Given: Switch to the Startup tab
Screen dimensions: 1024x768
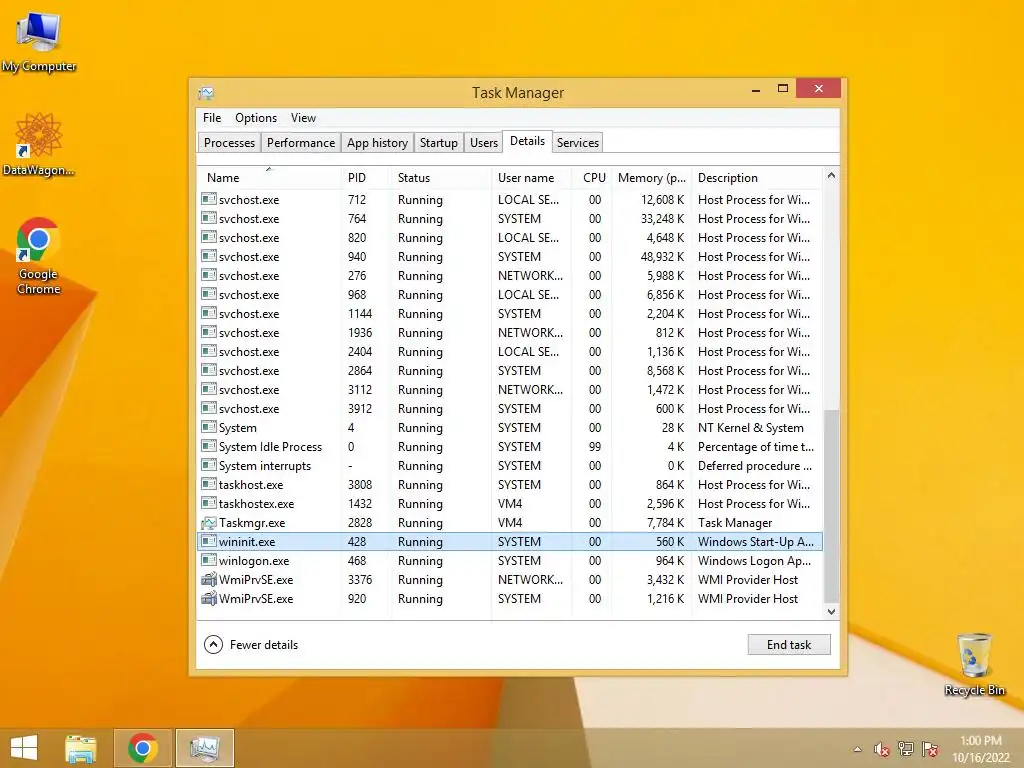Looking at the screenshot, I should pyautogui.click(x=438, y=142).
